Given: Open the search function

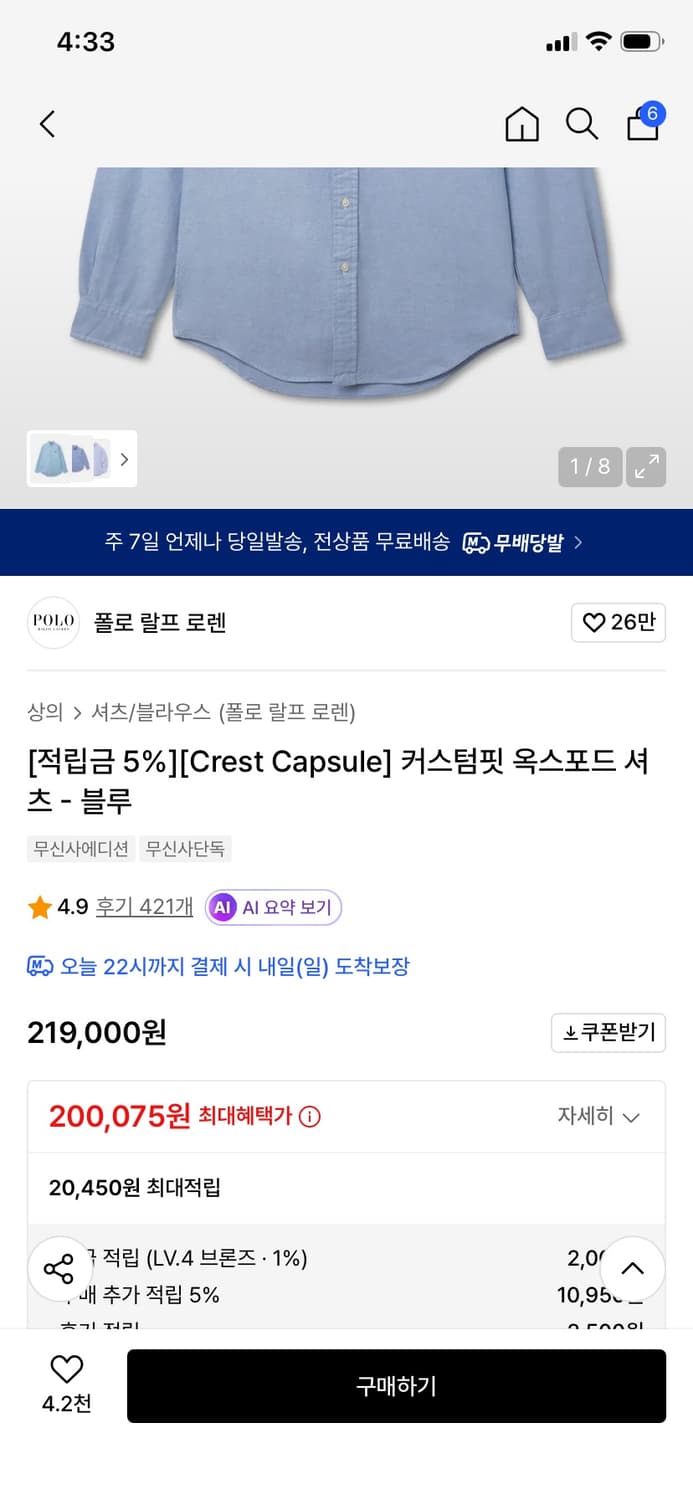Looking at the screenshot, I should pos(582,124).
